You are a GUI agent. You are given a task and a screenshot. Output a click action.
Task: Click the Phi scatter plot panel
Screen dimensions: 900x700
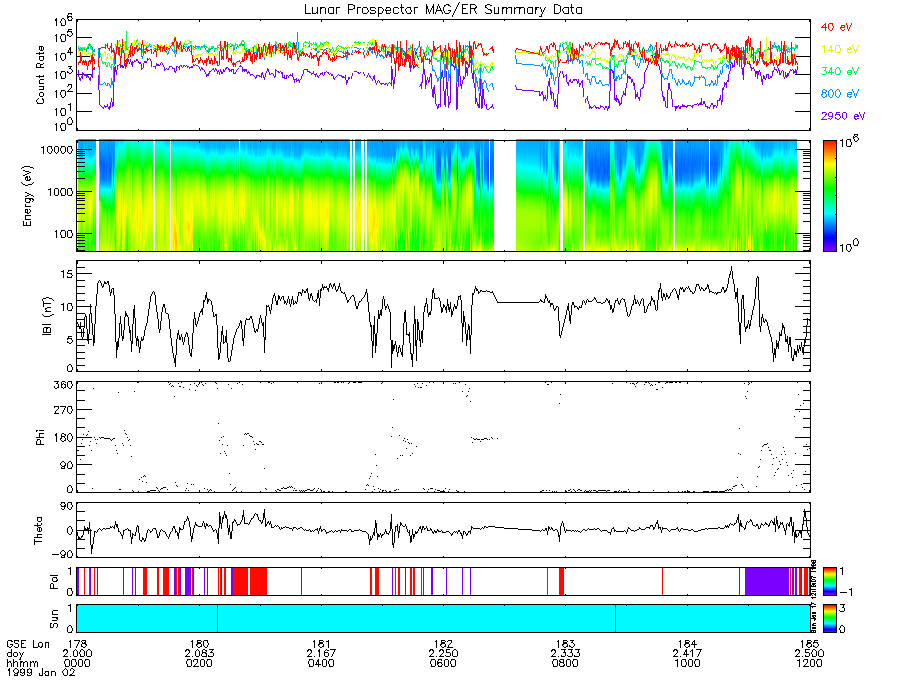pyautogui.click(x=443, y=437)
